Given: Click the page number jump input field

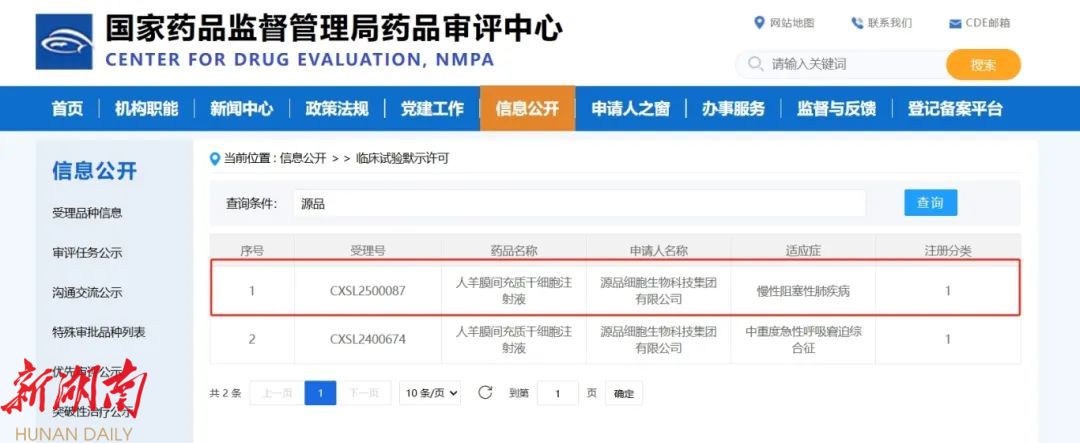Looking at the screenshot, I should pos(558,394).
